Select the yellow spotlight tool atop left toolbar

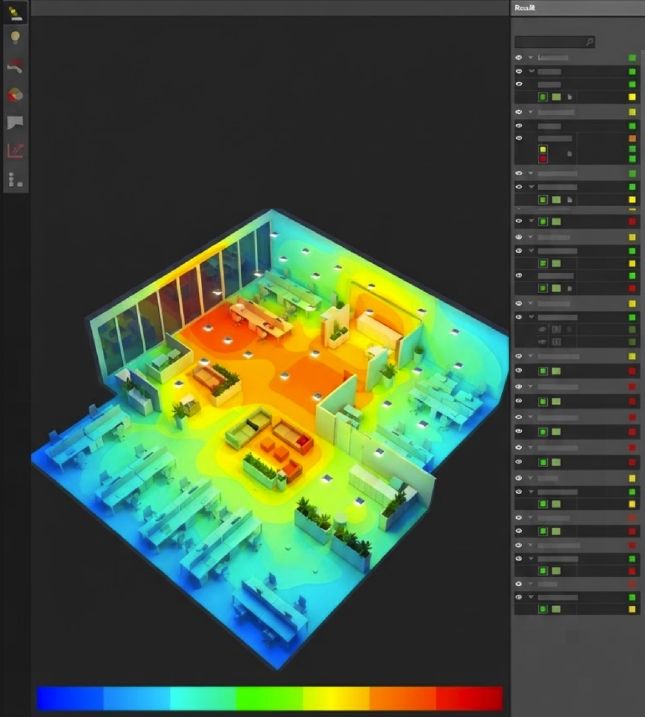15,13
